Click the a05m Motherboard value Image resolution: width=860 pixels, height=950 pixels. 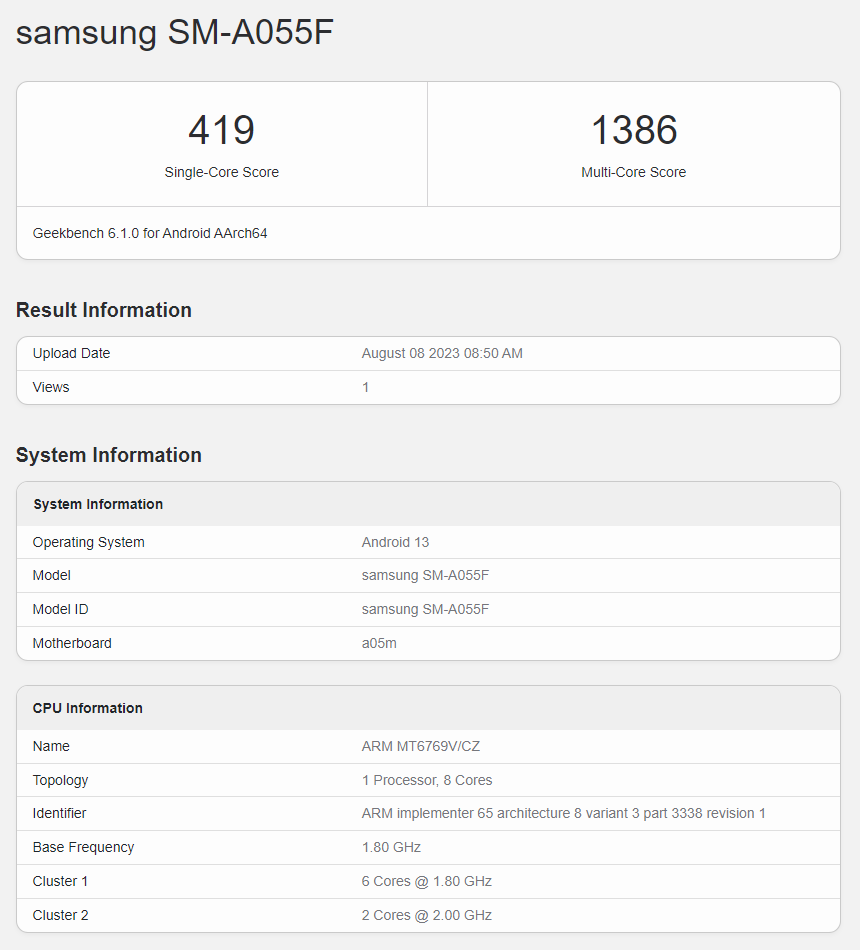point(380,643)
